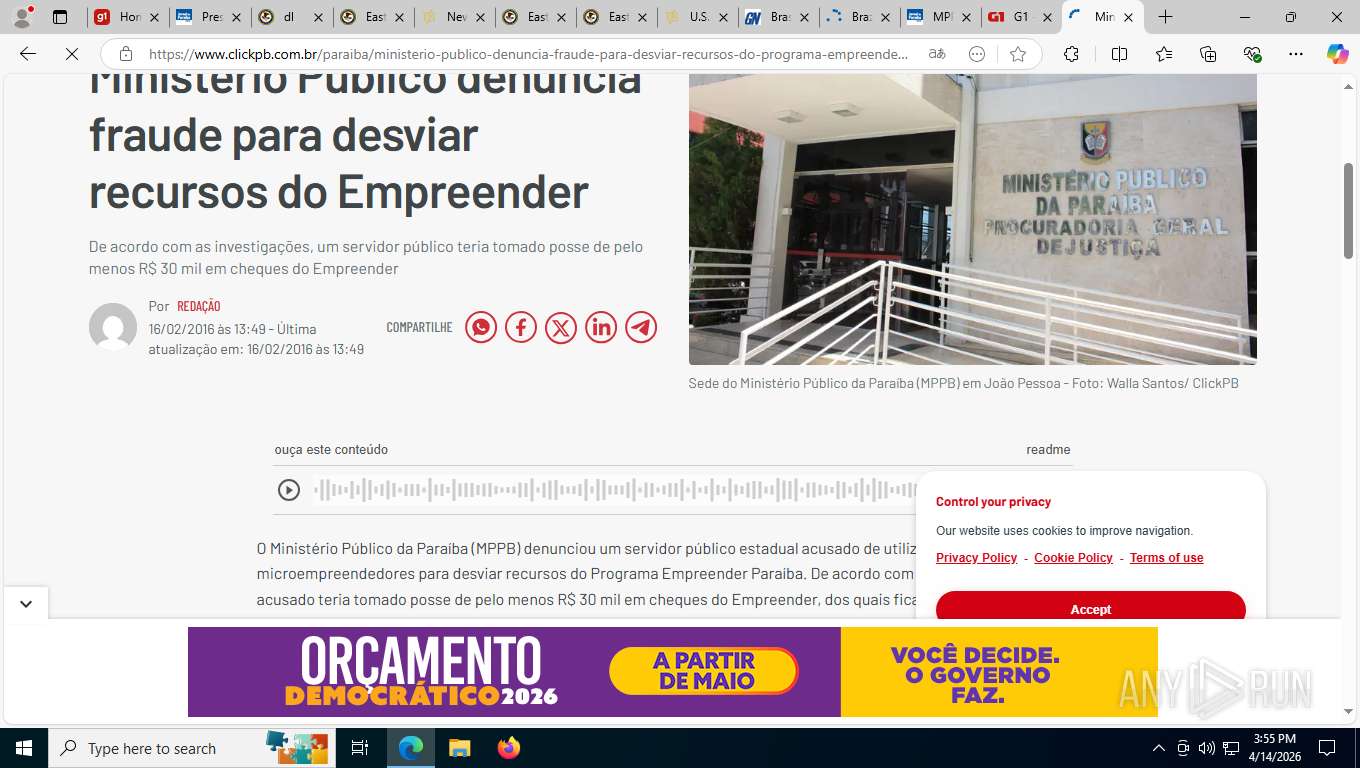Open Browser essentials heart icon
Viewport: 1360px width, 768px height.
[x=1252, y=54]
